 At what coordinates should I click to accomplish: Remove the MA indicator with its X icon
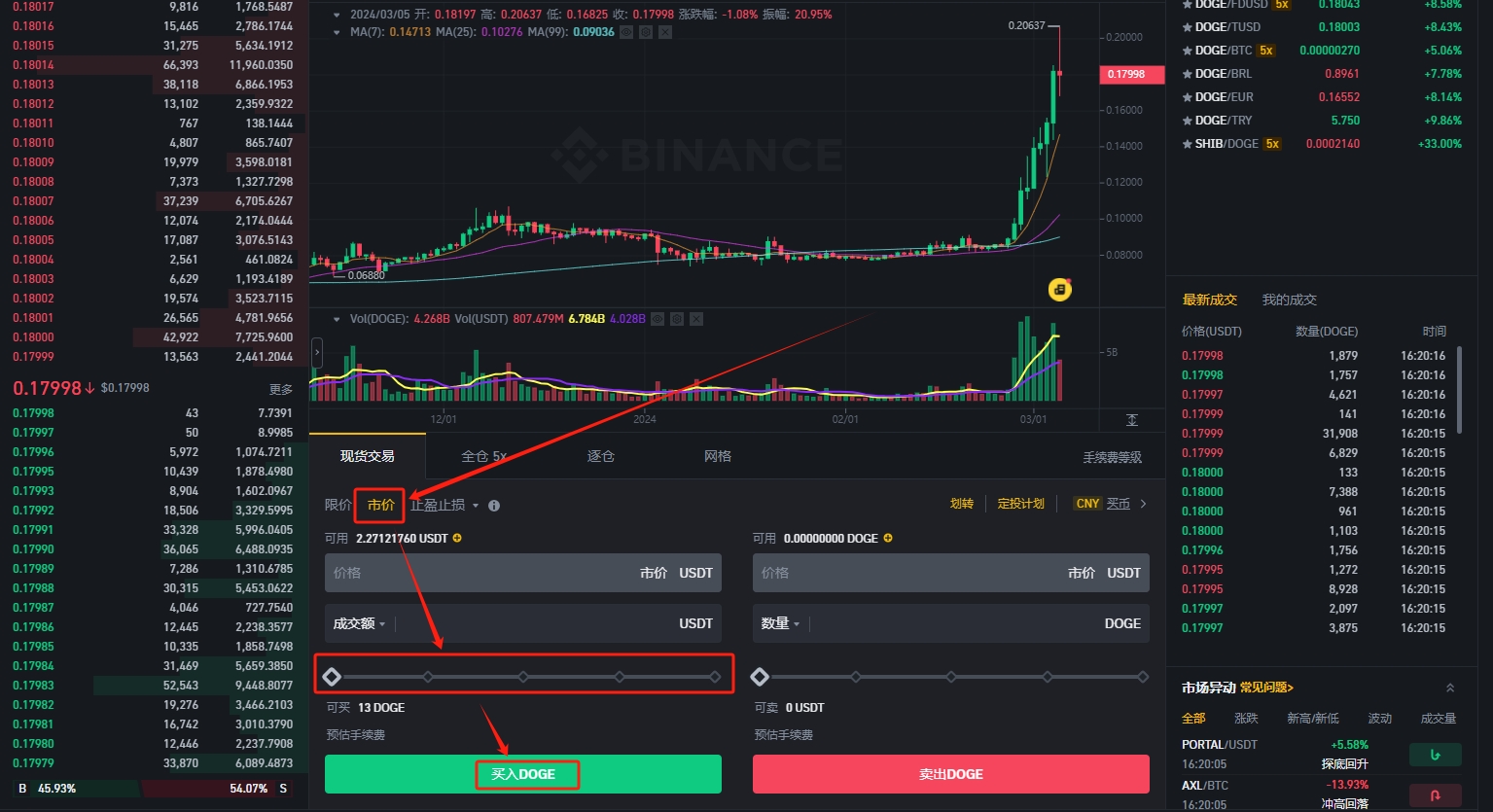(x=665, y=32)
